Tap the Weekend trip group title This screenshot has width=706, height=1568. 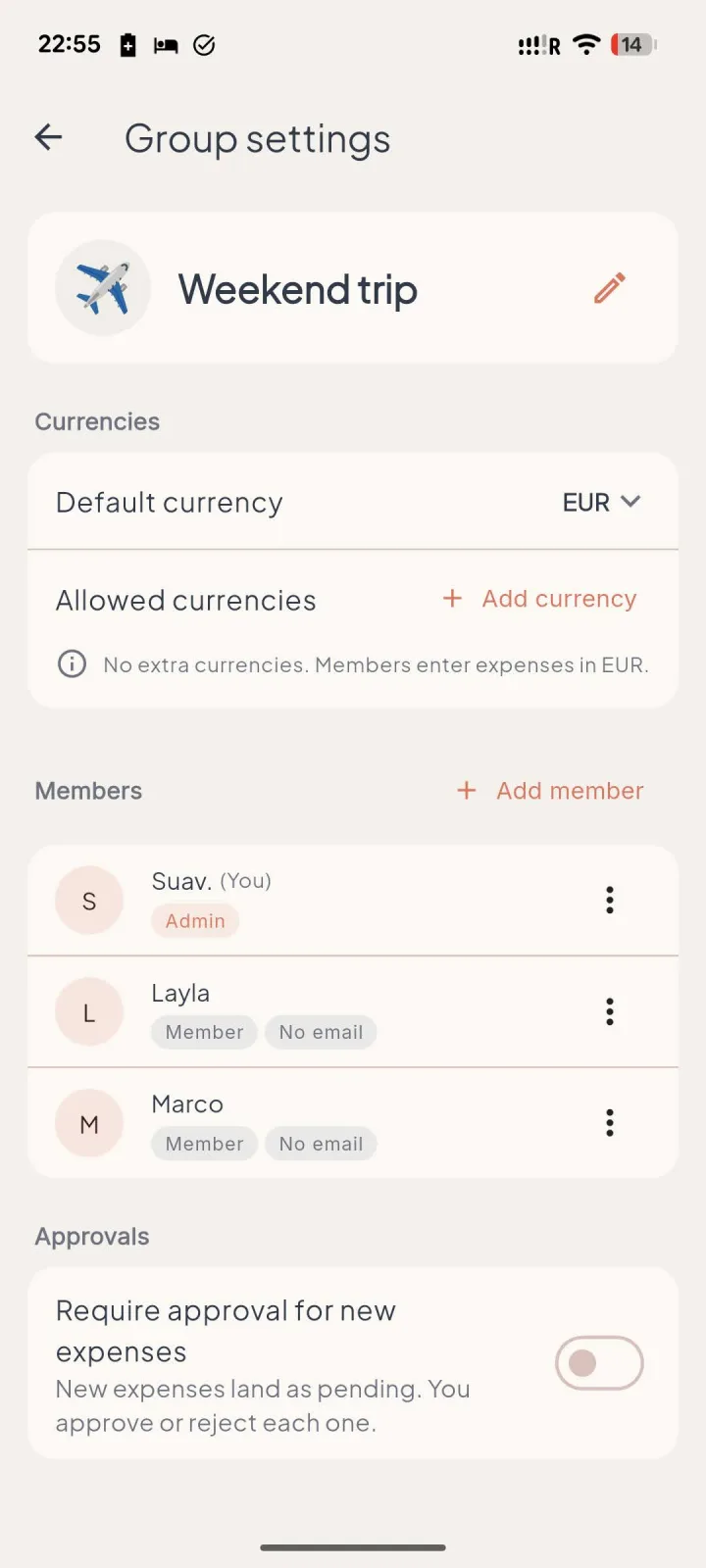[x=298, y=289]
